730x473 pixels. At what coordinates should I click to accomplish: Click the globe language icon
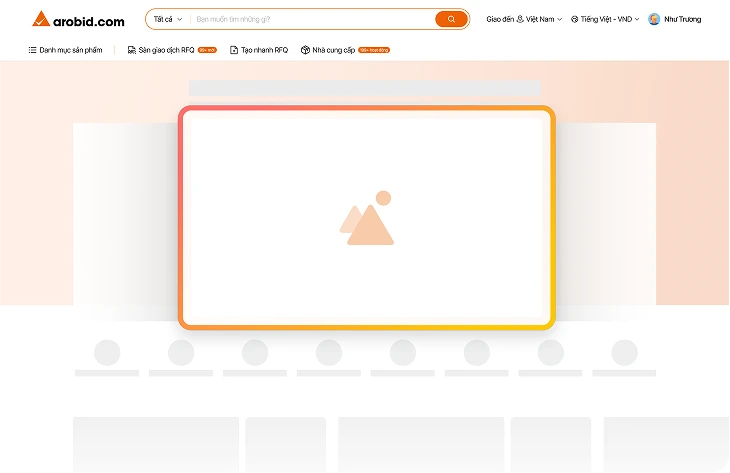575,19
